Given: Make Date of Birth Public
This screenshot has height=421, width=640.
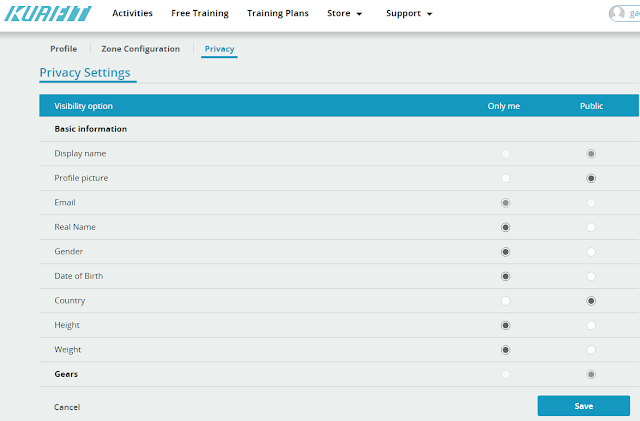Looking at the screenshot, I should coord(591,276).
